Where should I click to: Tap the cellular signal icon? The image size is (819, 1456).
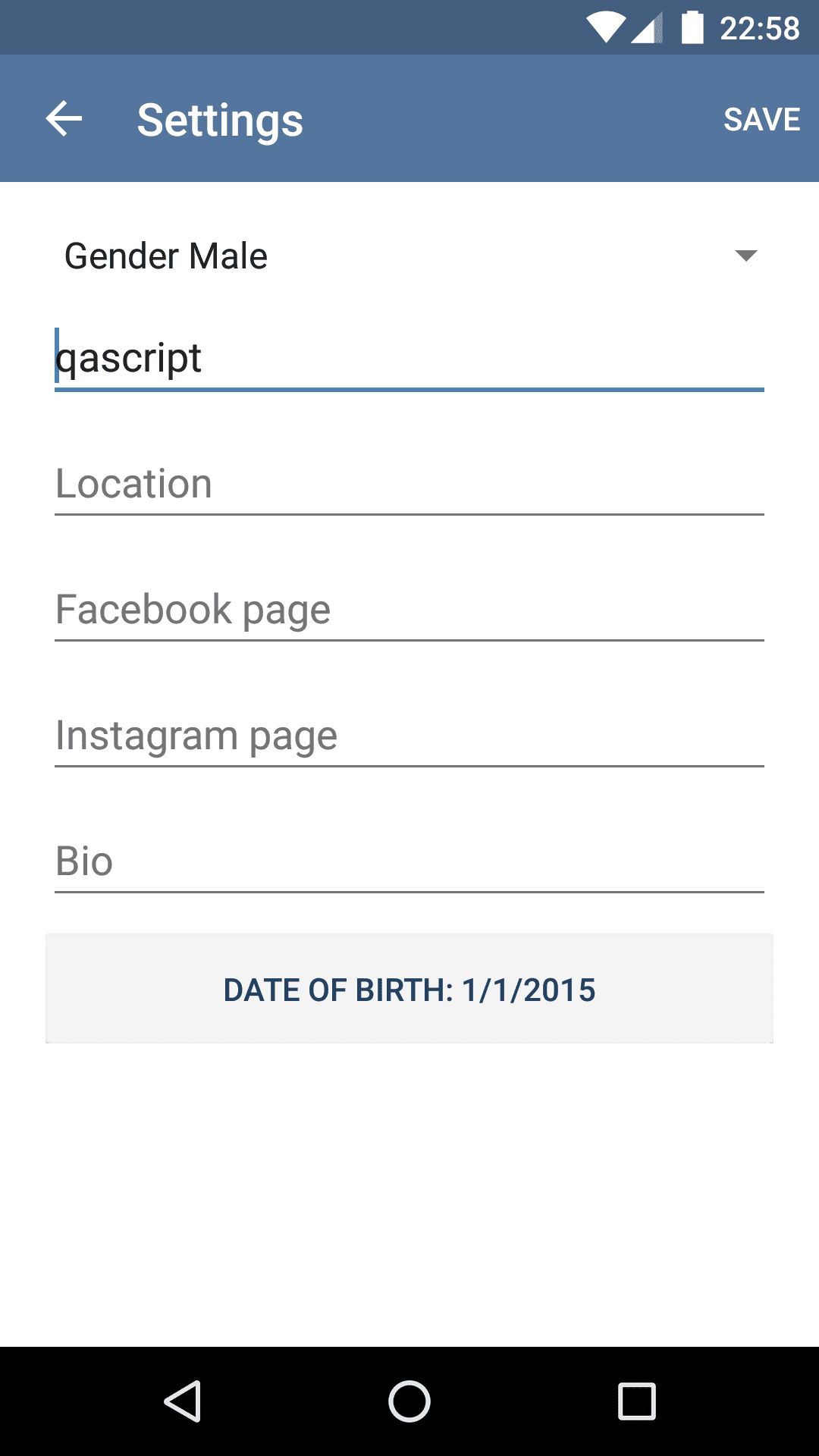point(647,28)
